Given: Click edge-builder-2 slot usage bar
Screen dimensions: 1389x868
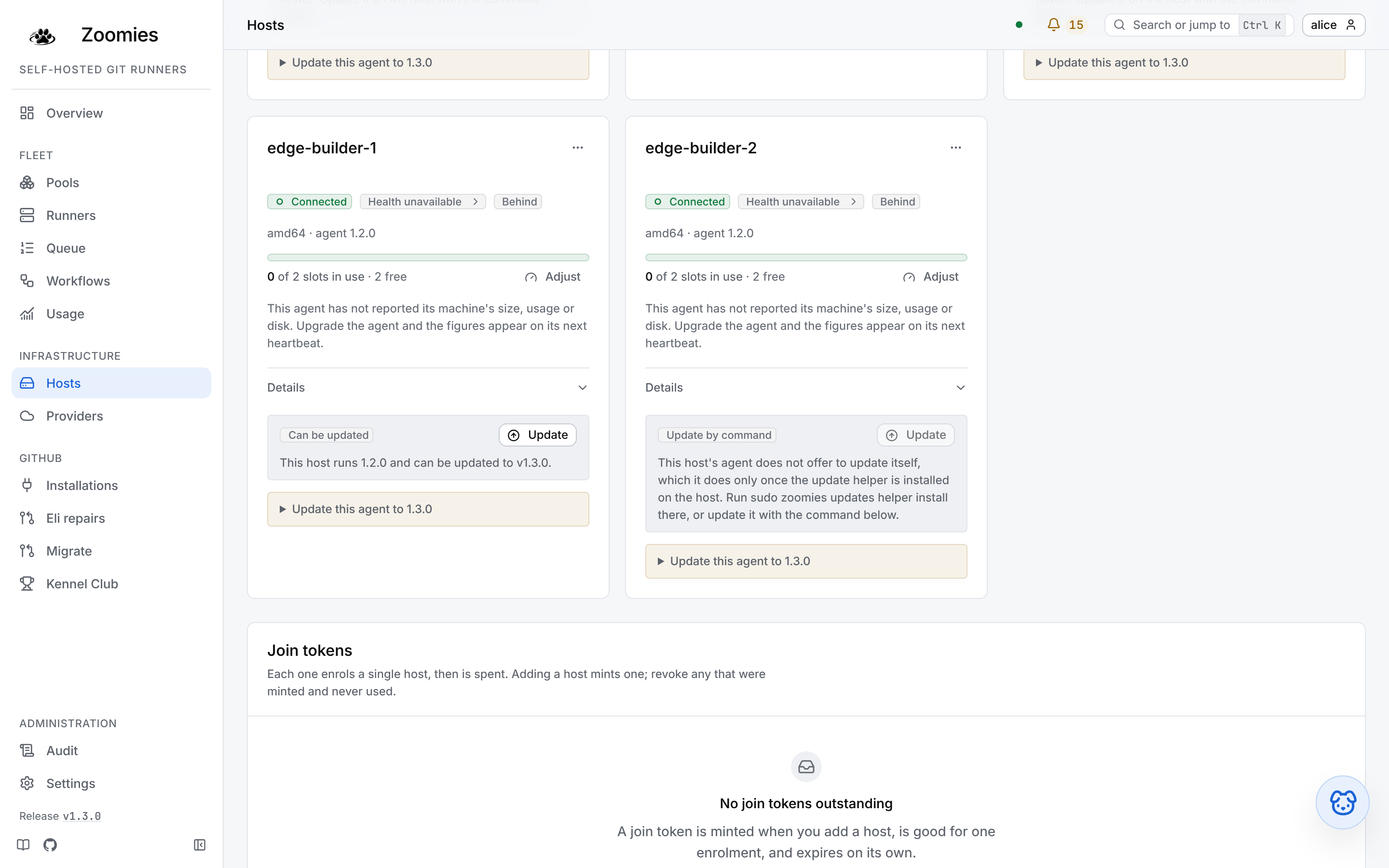Looking at the screenshot, I should (x=806, y=257).
